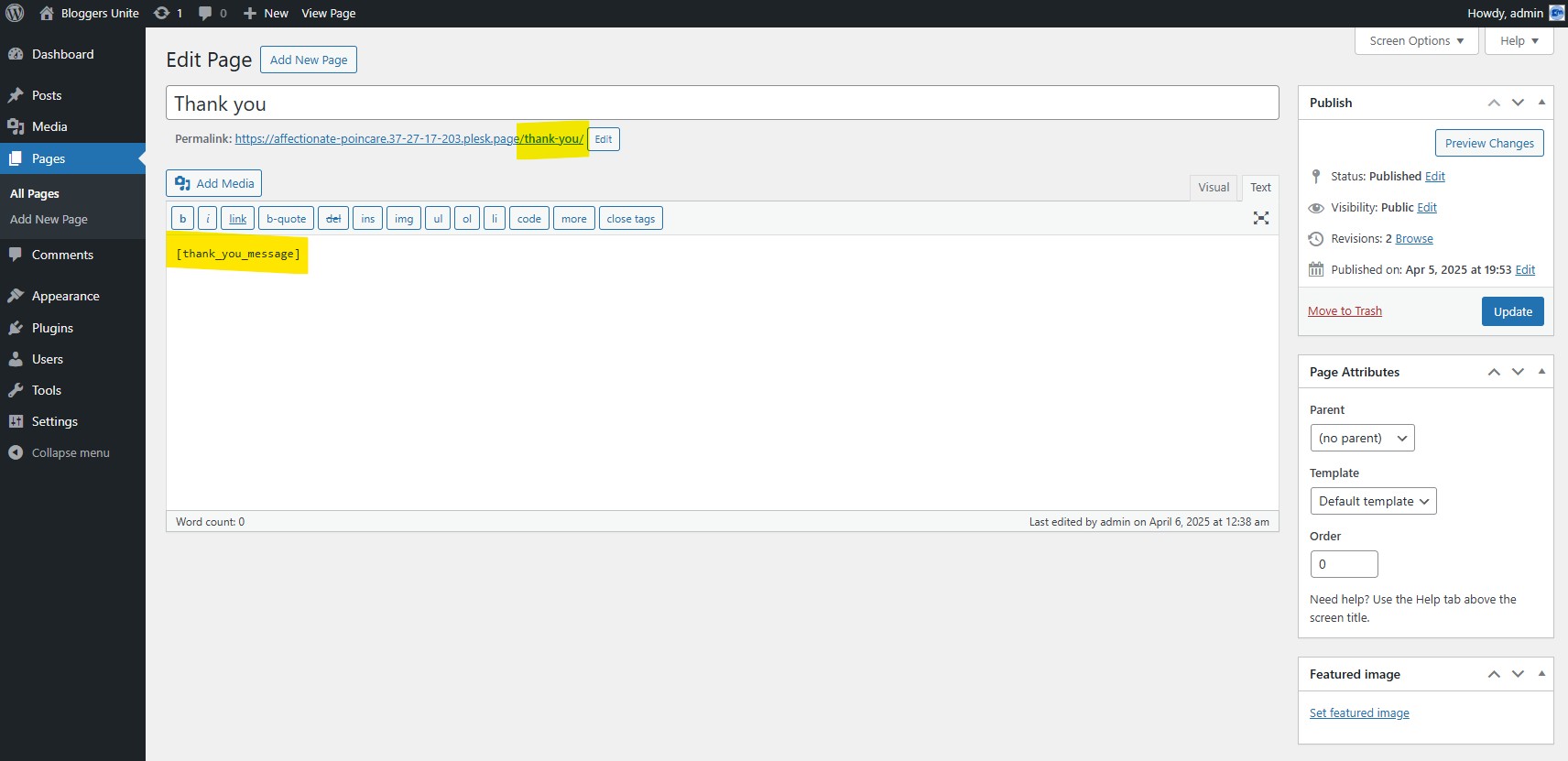Open the Parent page dropdown

1362,438
